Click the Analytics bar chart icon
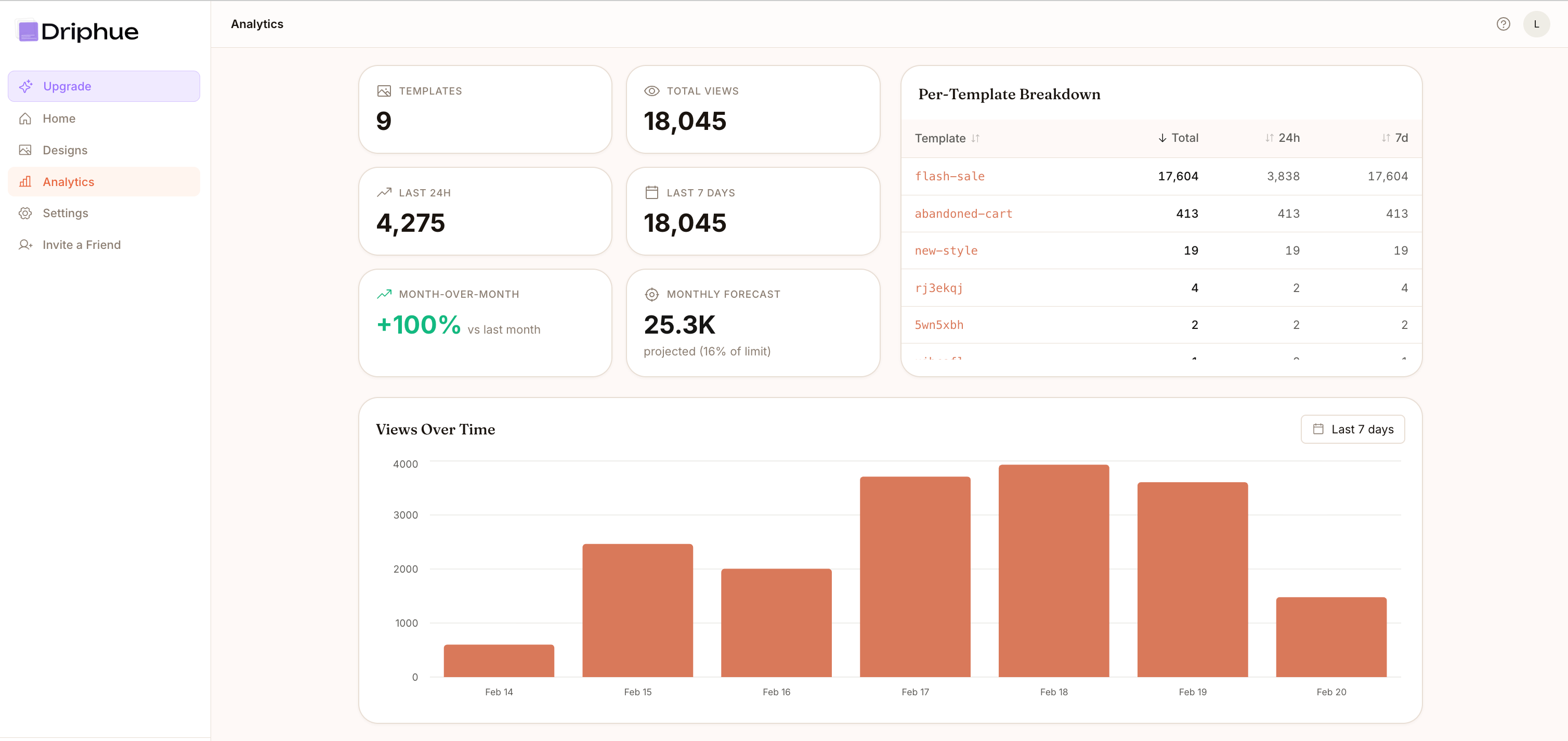This screenshot has height=741, width=1568. pos(25,182)
